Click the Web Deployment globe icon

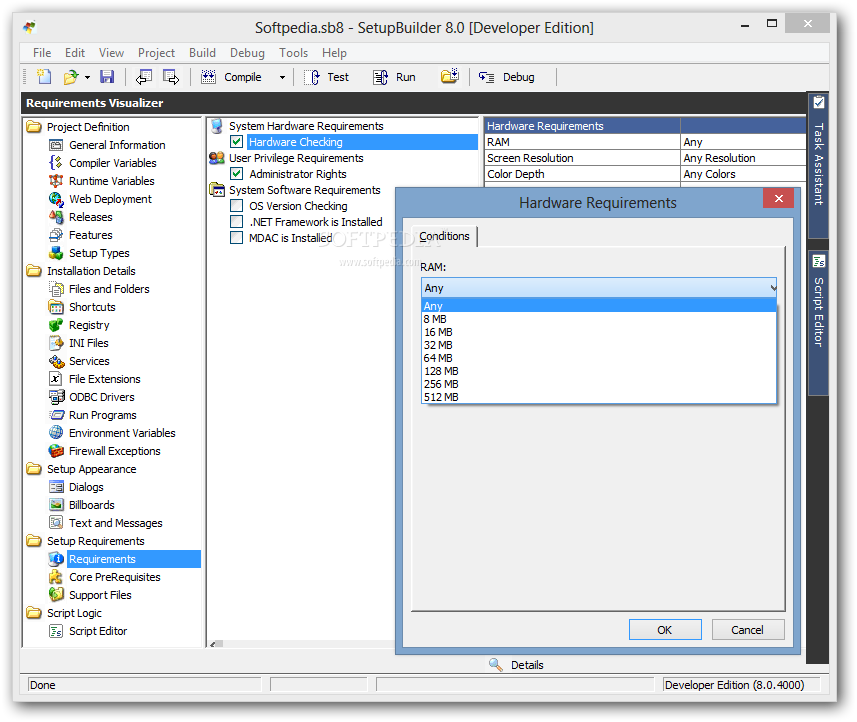point(56,199)
